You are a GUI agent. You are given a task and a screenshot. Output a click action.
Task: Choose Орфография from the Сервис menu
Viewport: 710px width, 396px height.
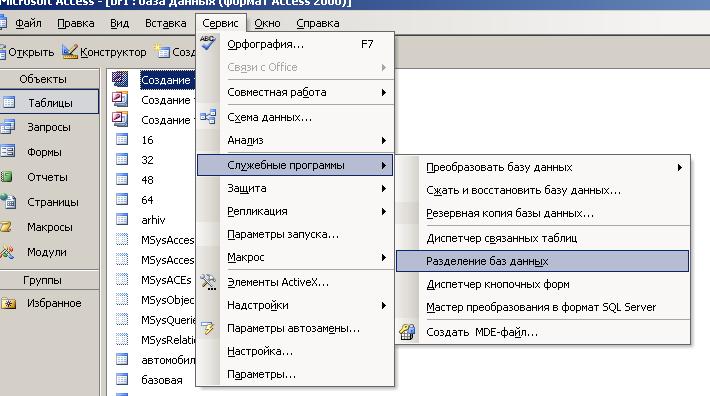(295, 44)
